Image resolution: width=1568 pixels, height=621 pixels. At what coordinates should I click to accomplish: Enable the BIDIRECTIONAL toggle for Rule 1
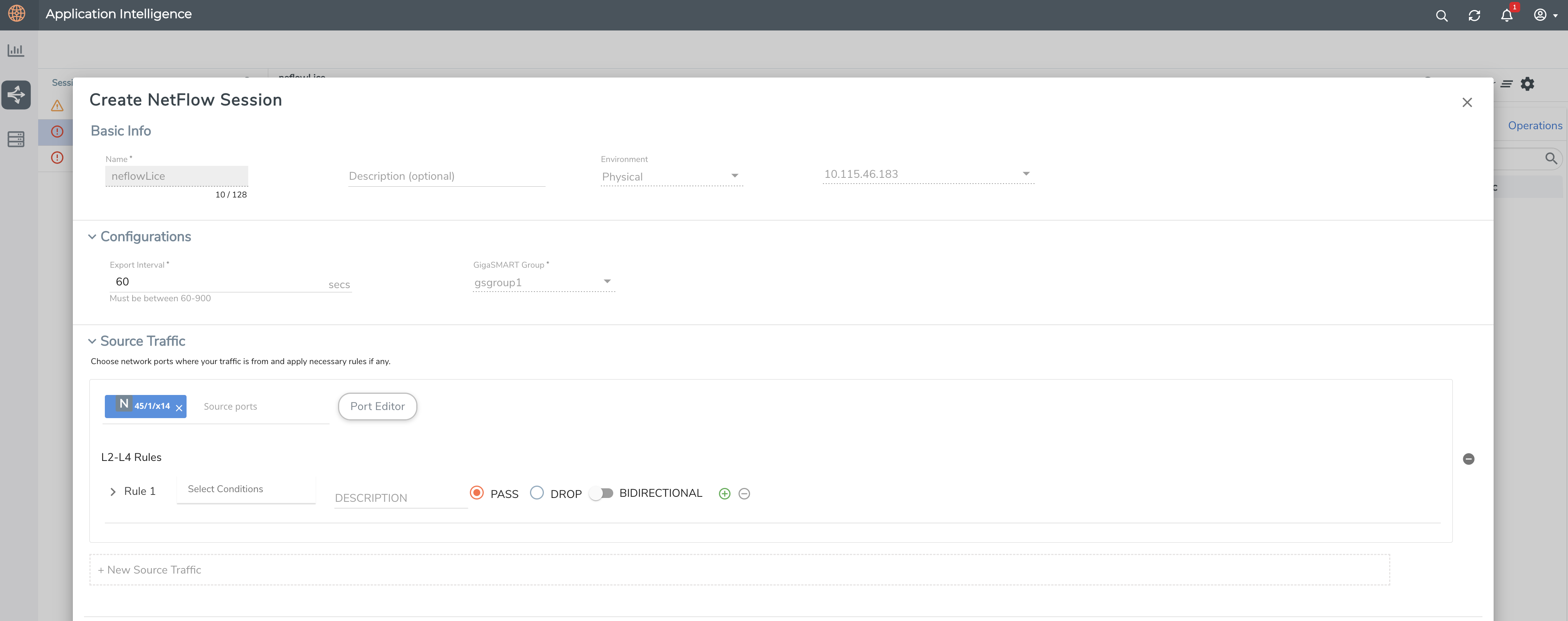(601, 493)
